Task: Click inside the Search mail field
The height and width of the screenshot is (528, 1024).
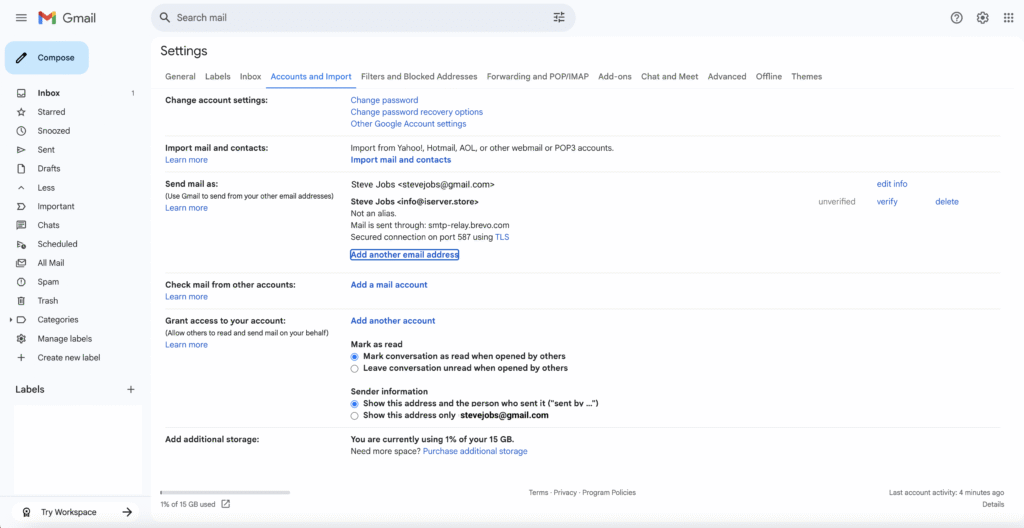Action: (x=362, y=18)
